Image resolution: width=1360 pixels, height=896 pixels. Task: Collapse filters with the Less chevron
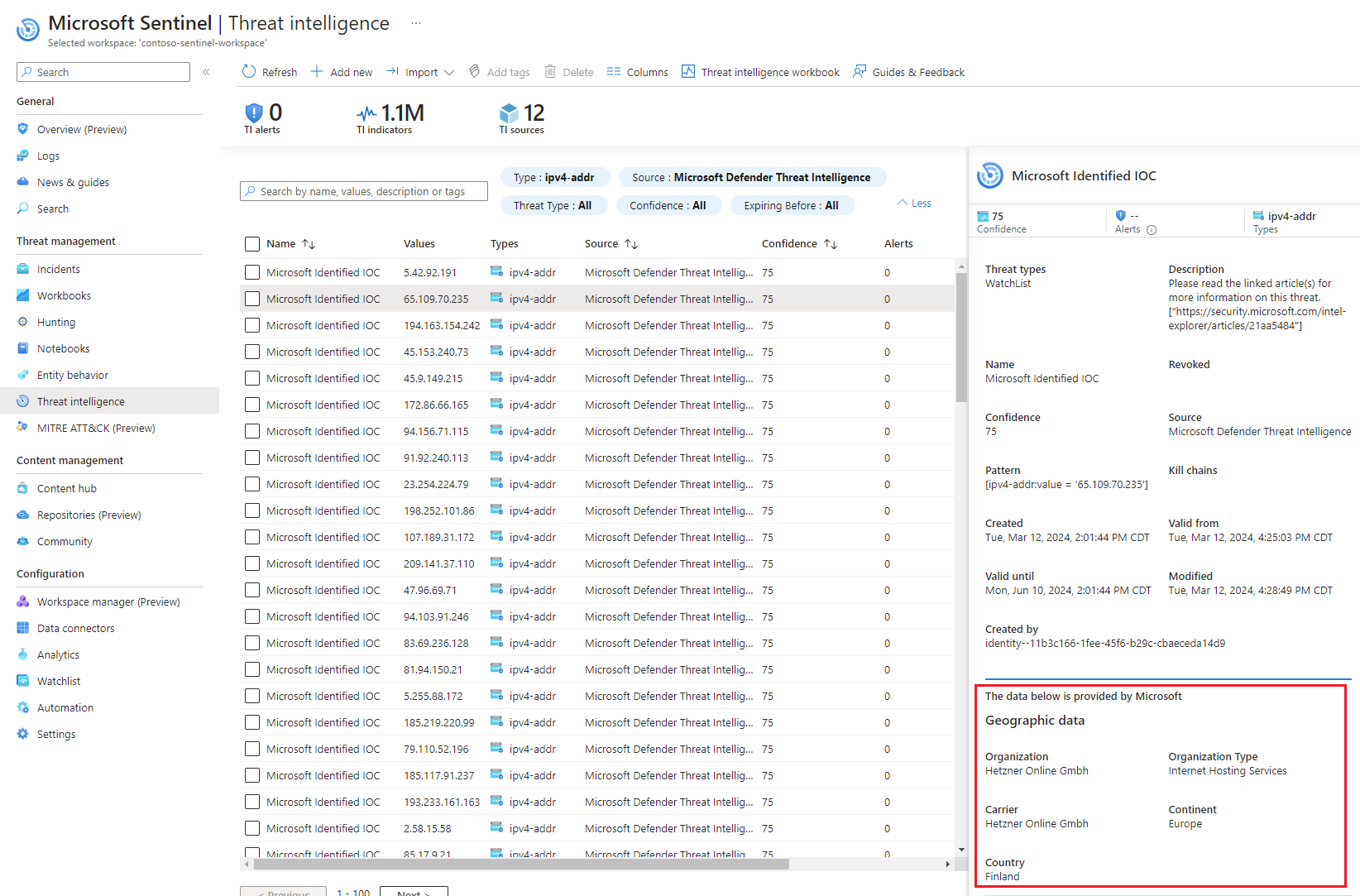pyautogui.click(x=914, y=203)
